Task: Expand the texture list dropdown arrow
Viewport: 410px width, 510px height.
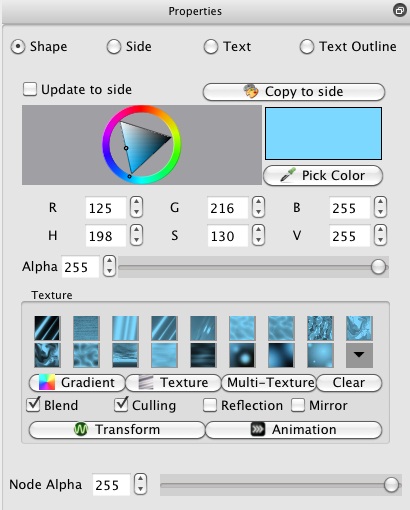Action: 359,355
